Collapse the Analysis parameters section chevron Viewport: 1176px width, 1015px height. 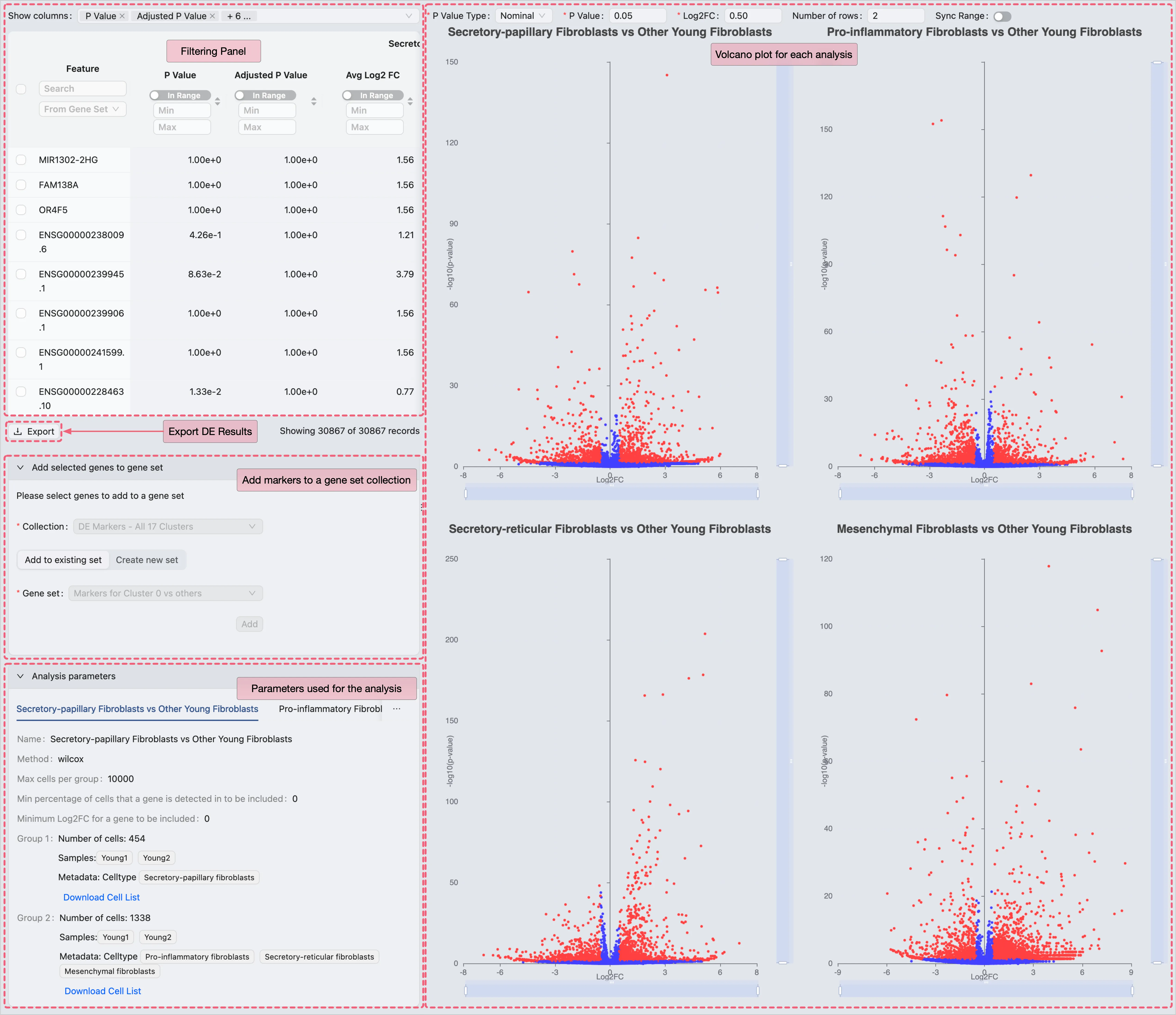[x=20, y=676]
